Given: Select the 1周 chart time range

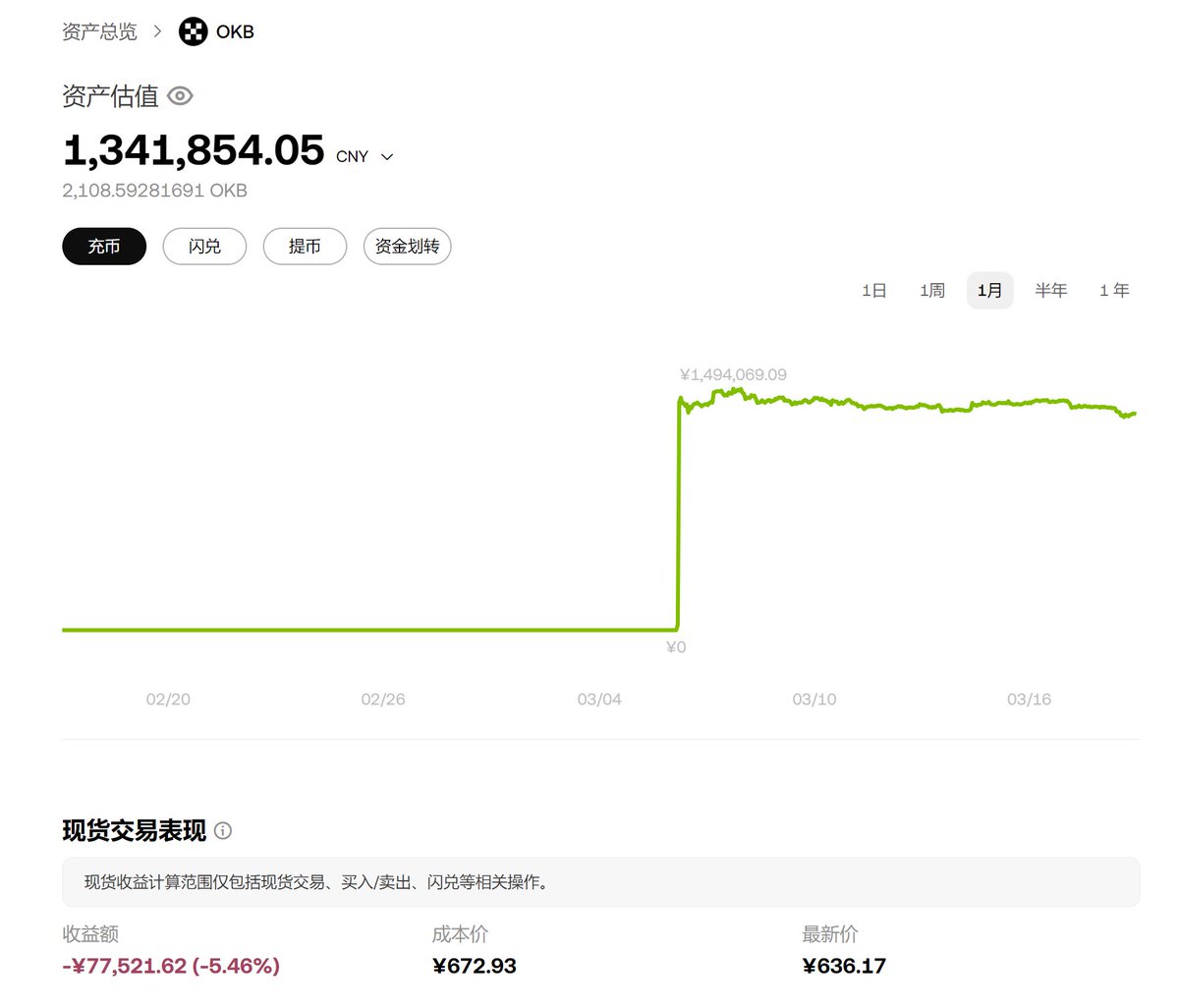Looking at the screenshot, I should [x=931, y=290].
